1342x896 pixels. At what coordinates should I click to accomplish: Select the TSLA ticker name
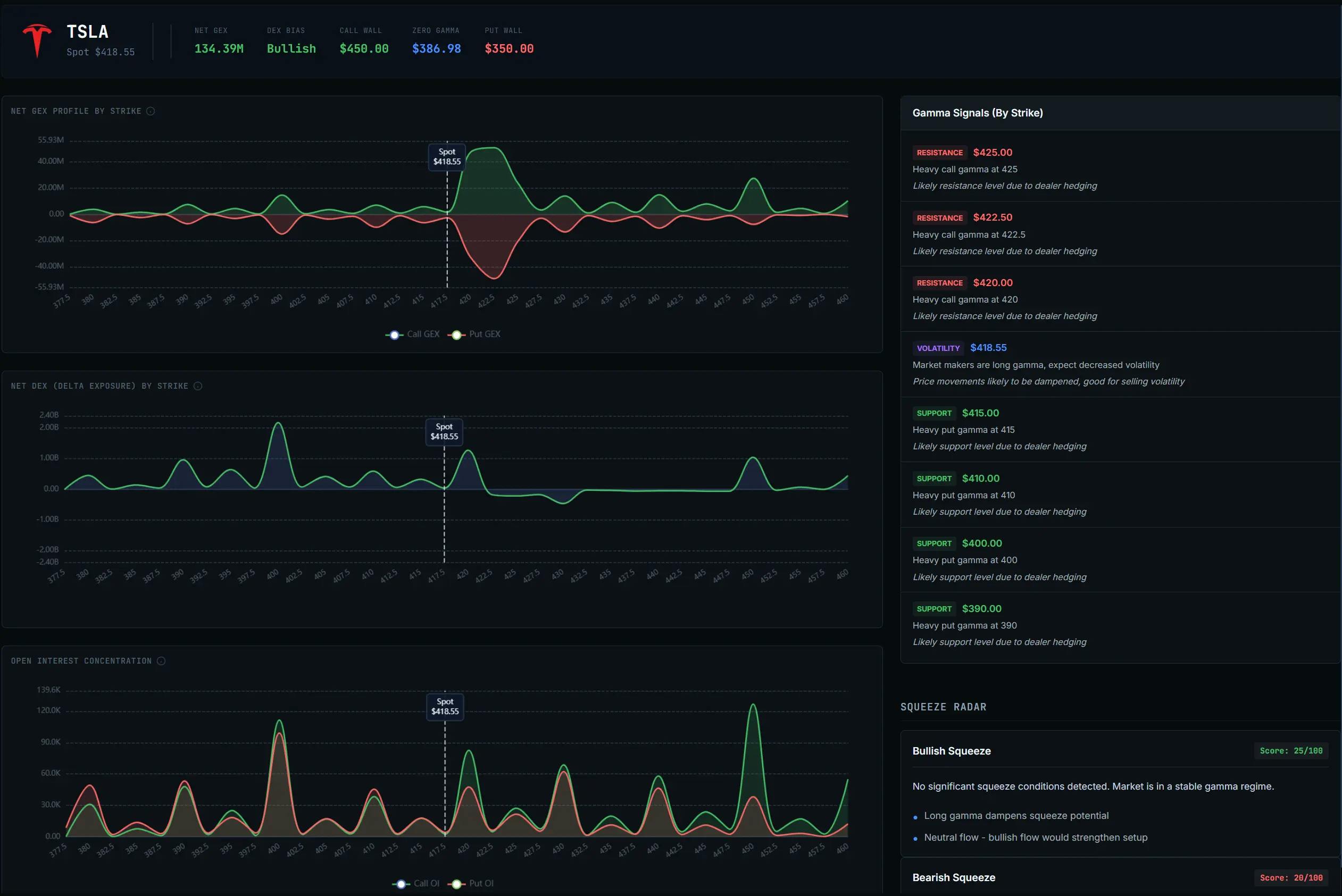point(87,31)
